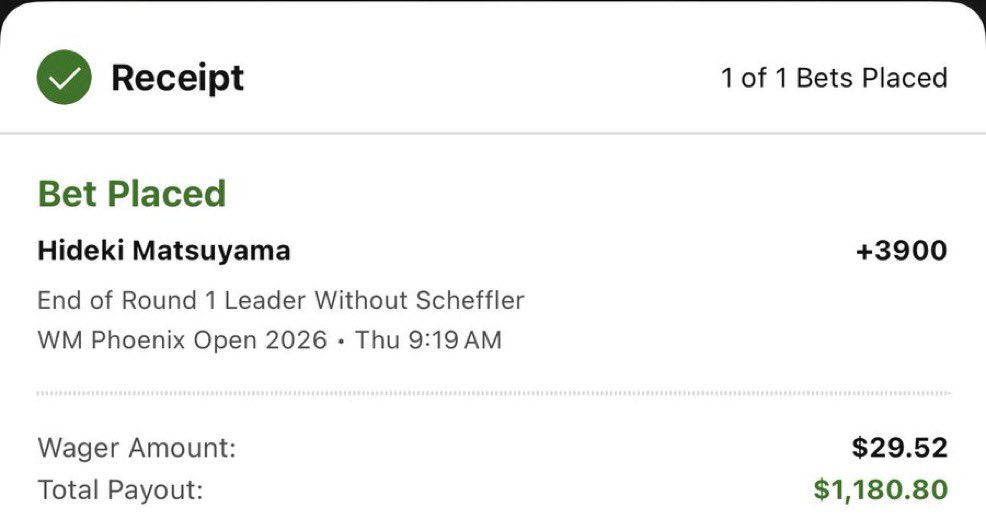This screenshot has height=519, width=986.
Task: Click the horizontal line below the Receipt header
Action: pyautogui.click(x=493, y=133)
